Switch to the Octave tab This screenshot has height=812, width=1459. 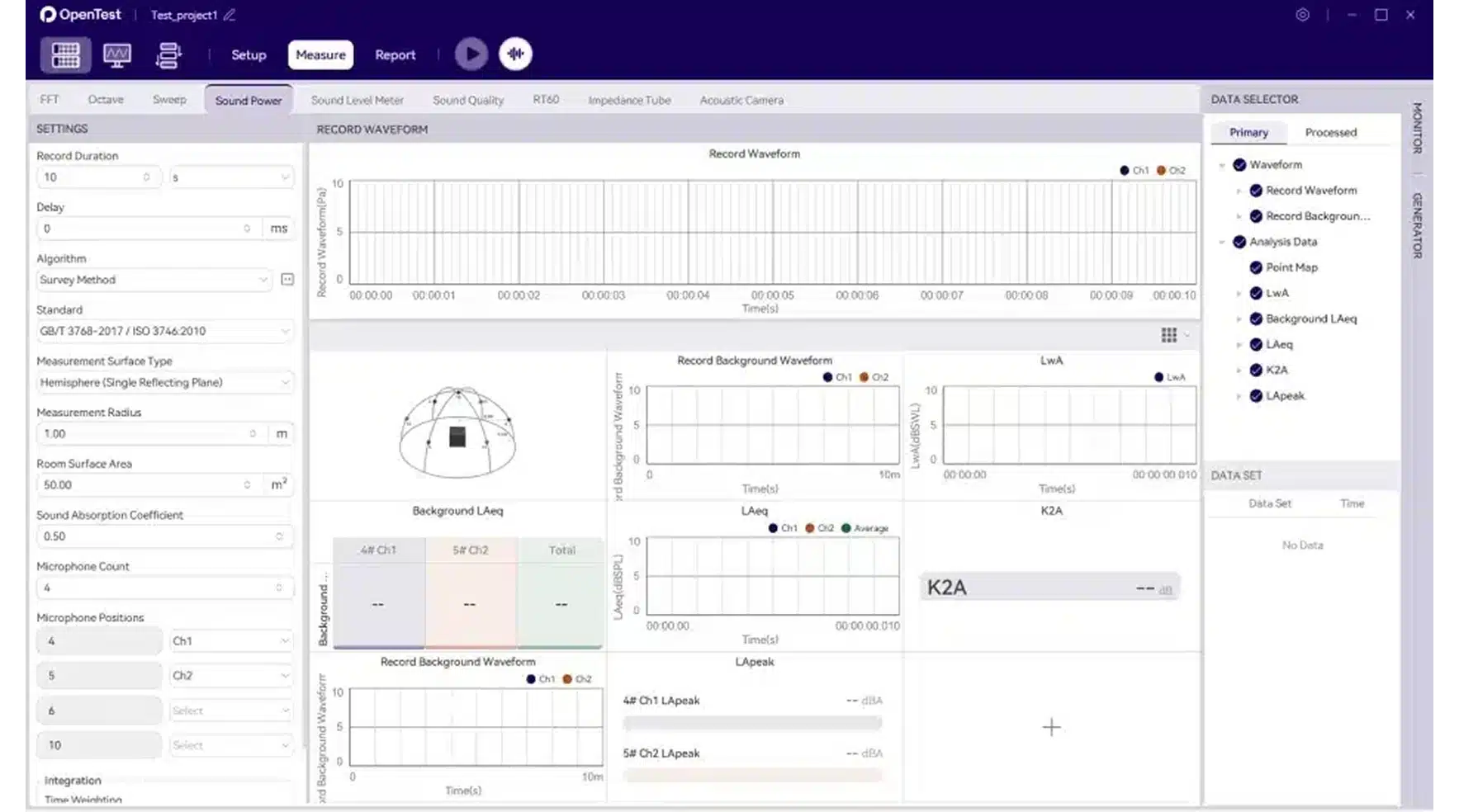(106, 99)
